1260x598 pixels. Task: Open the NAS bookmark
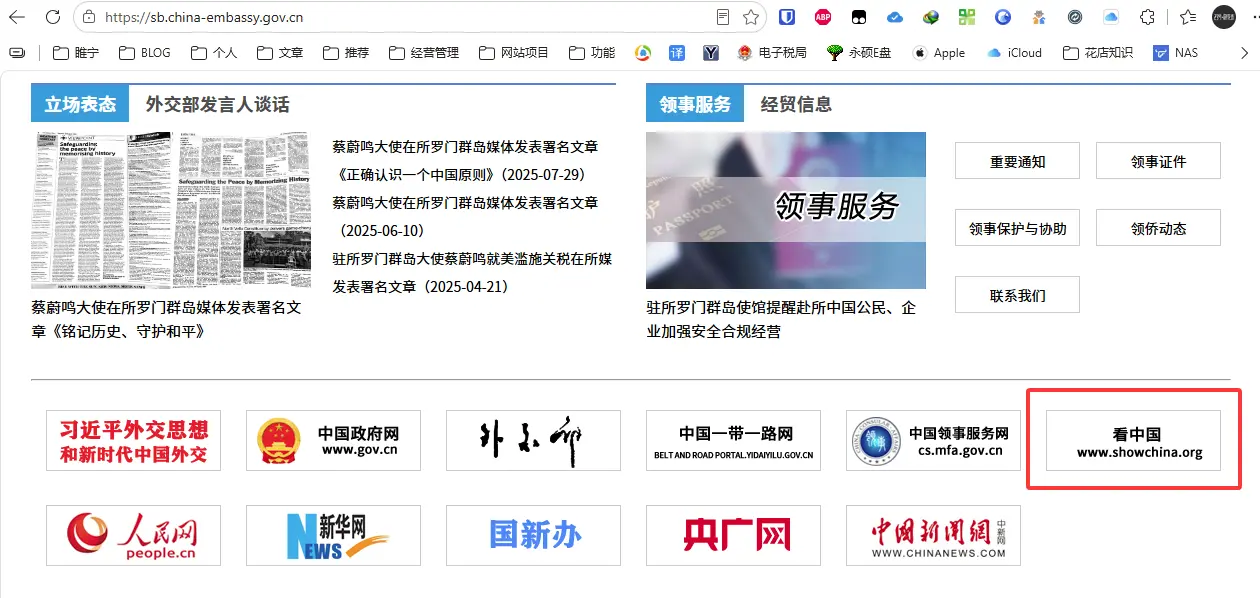coord(1175,52)
